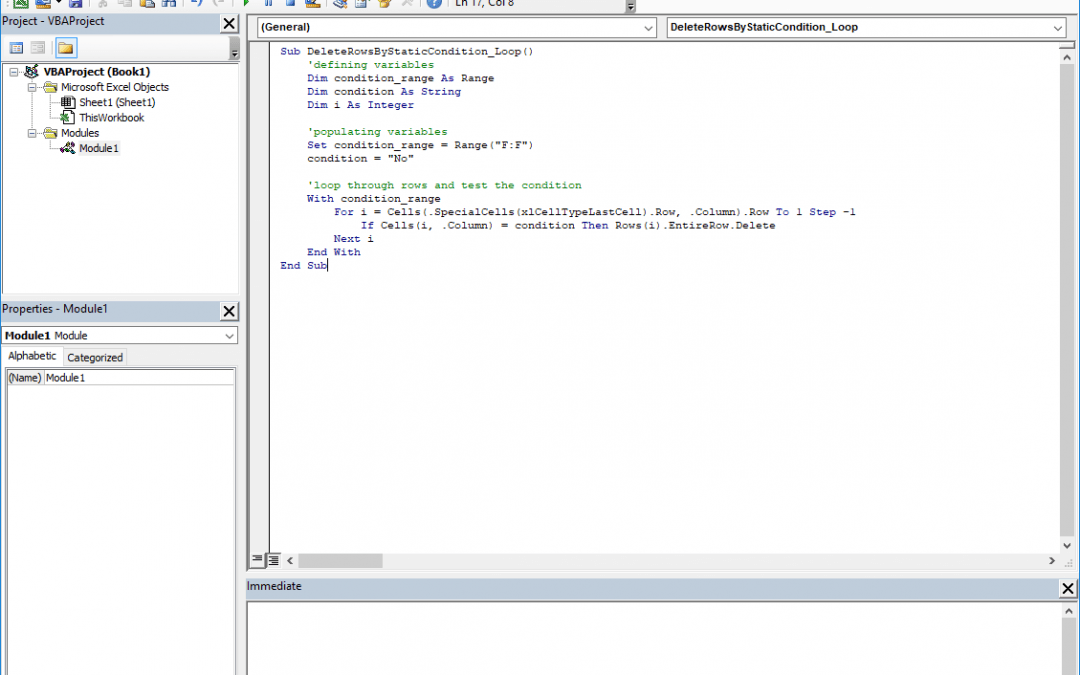The image size is (1080, 675).
Task: Click the 'populating variables comment
Action: pos(377,132)
